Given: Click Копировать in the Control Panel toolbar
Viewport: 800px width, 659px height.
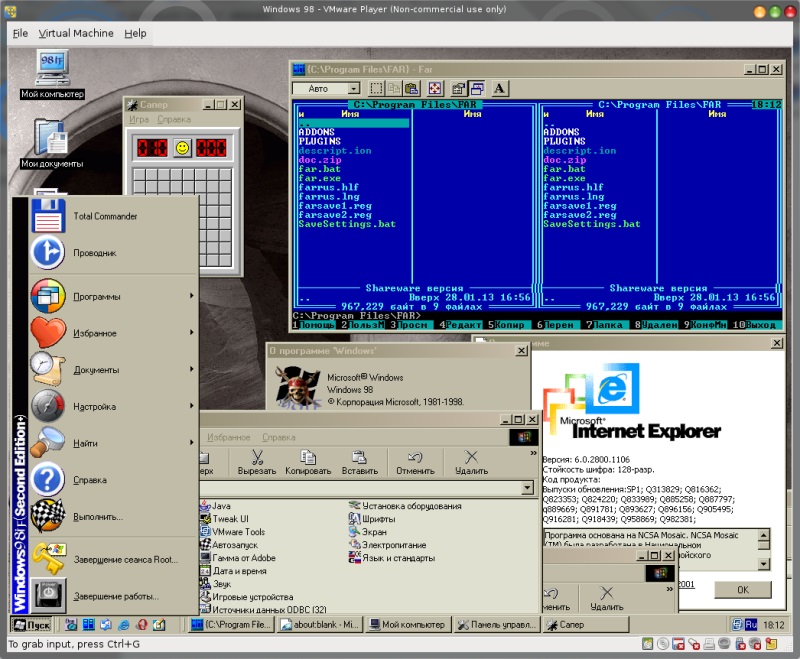Looking at the screenshot, I should [x=308, y=463].
